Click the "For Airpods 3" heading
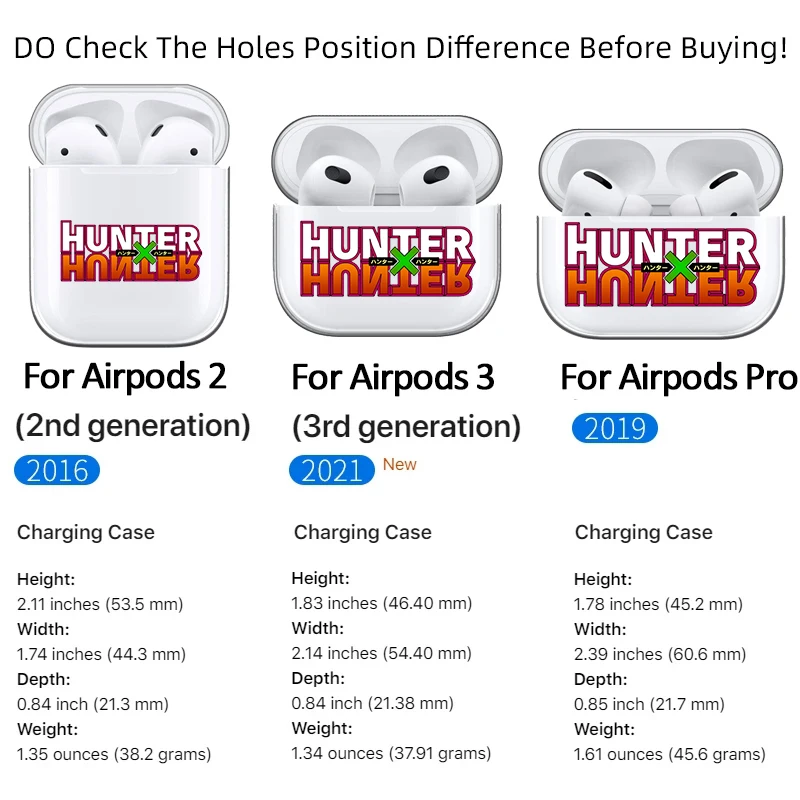 pyautogui.click(x=393, y=378)
